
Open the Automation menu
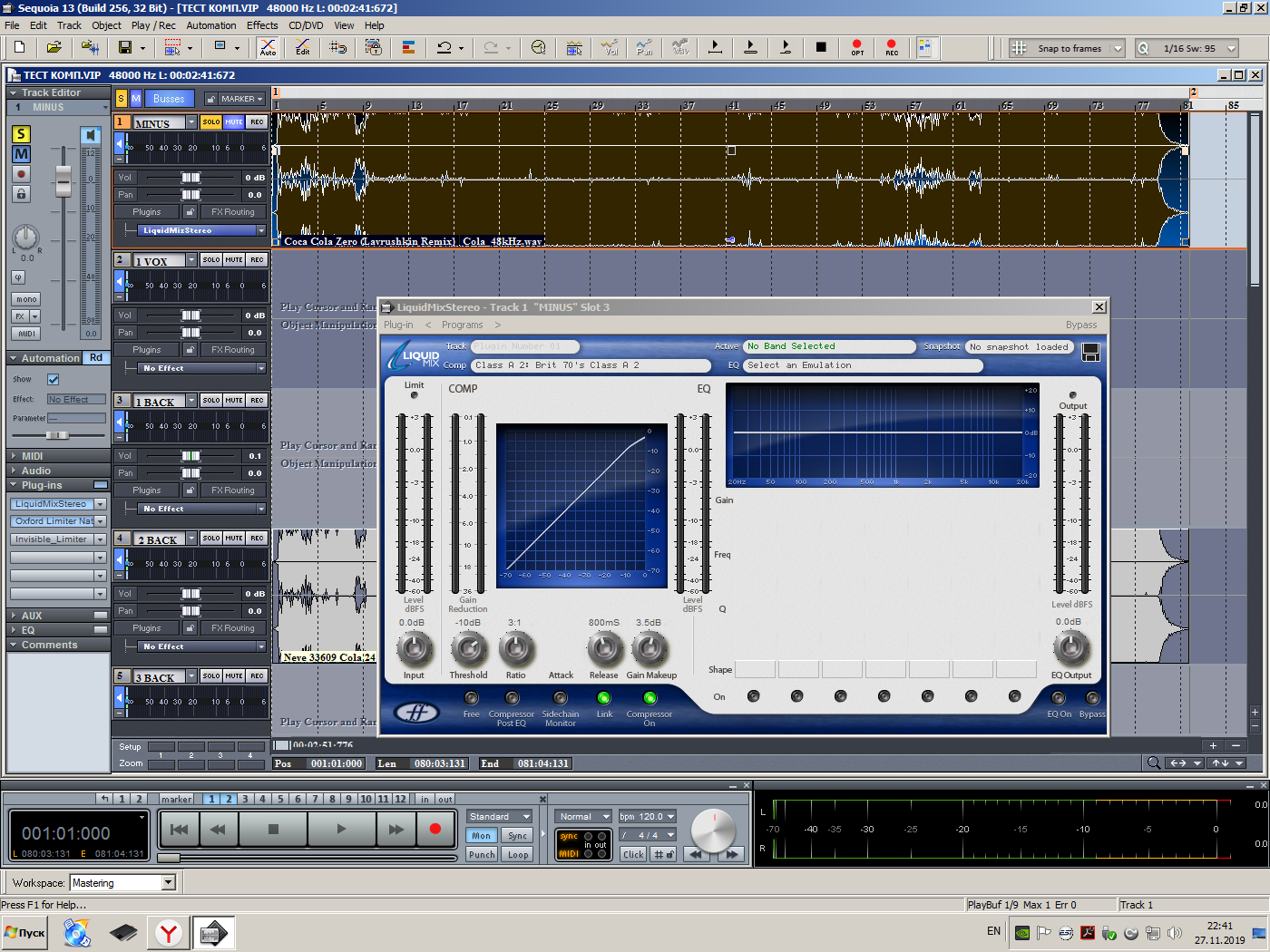click(211, 25)
